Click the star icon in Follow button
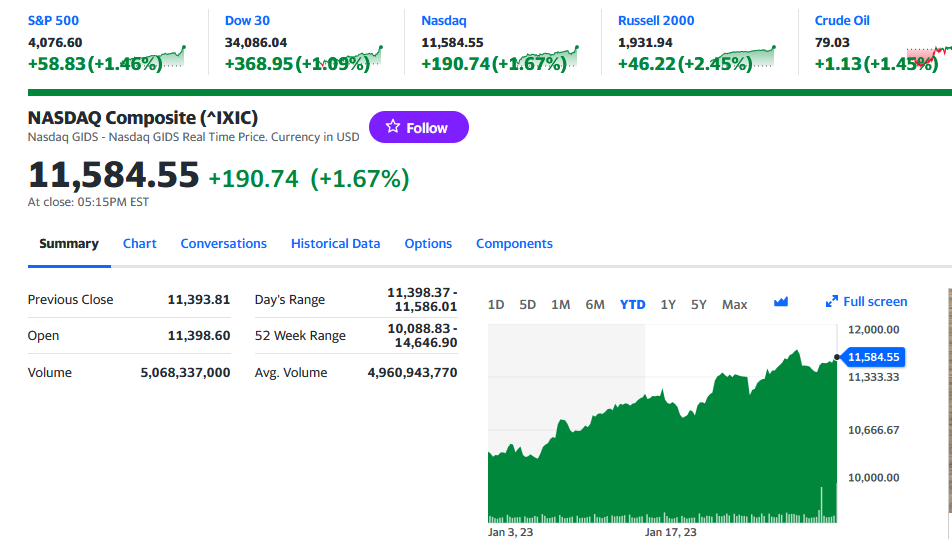This screenshot has height=539, width=952. point(393,126)
